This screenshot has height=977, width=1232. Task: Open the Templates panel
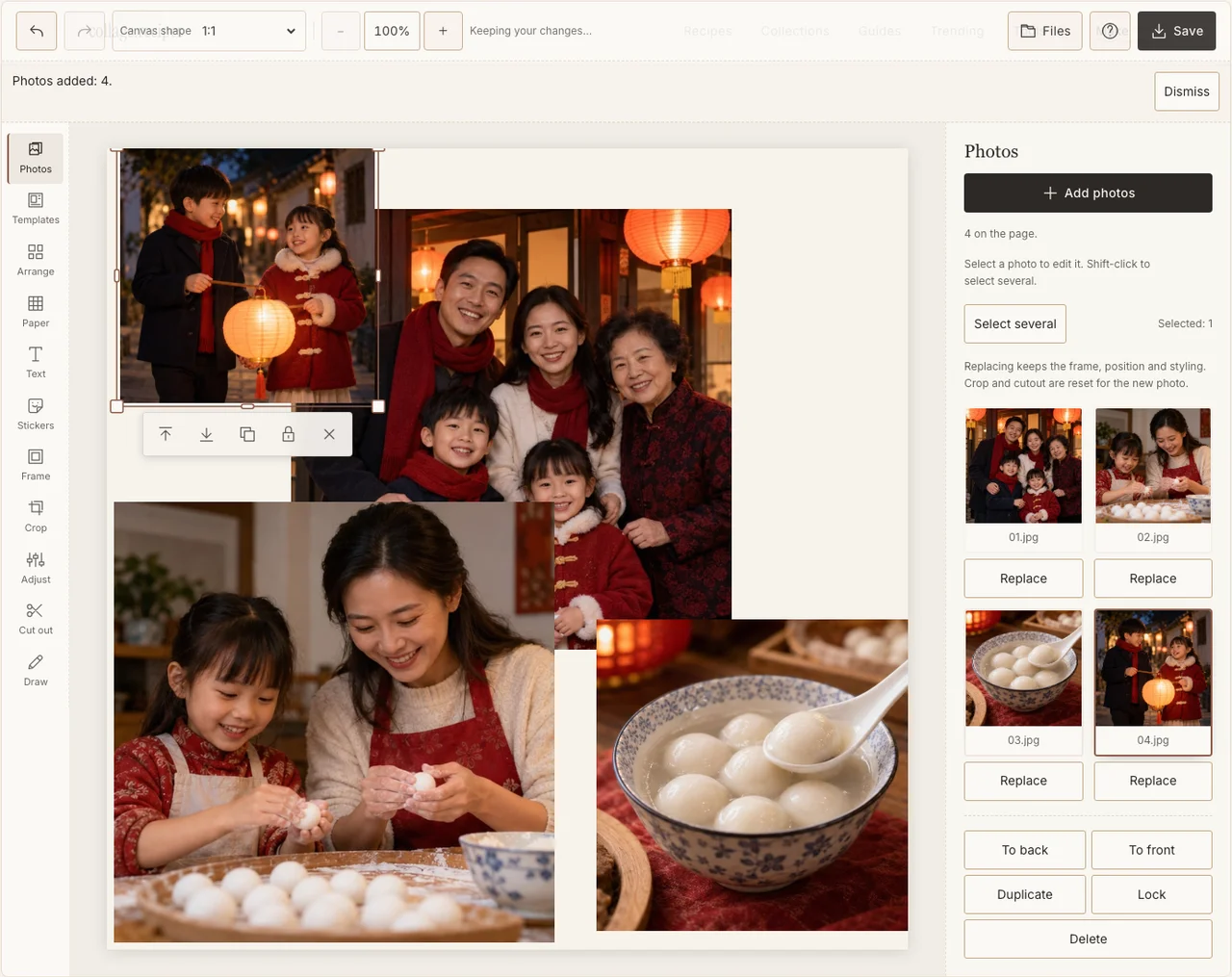(36, 209)
